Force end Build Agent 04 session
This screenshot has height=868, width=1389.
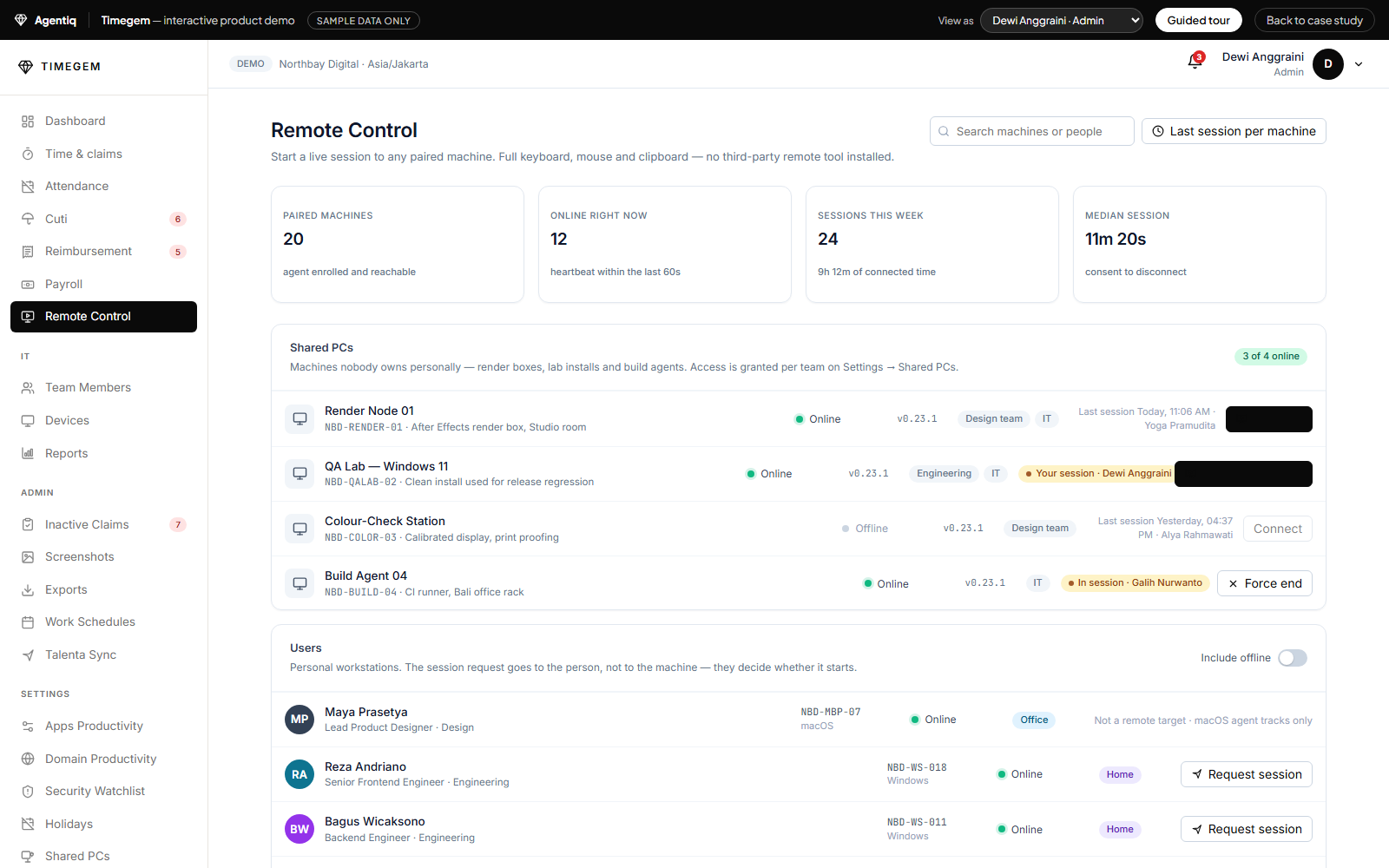click(1264, 583)
